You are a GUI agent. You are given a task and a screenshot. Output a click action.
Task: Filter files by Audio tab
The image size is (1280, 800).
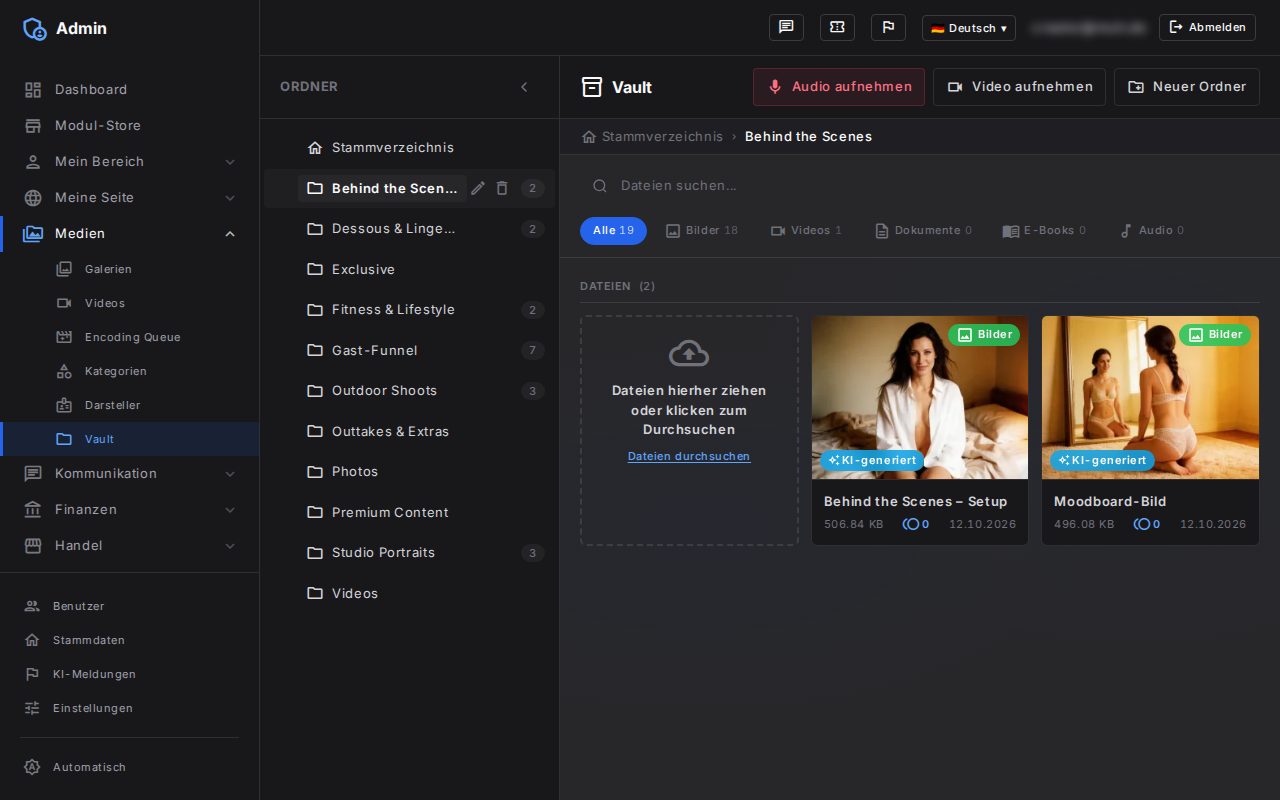(1151, 231)
